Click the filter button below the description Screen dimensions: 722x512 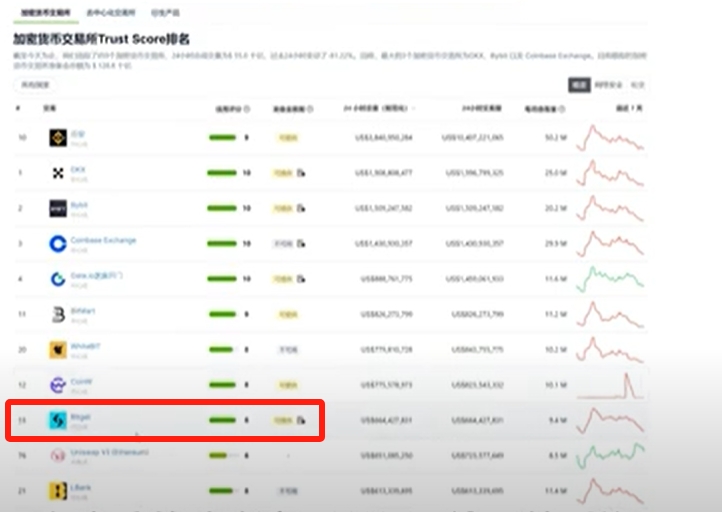tap(34, 85)
